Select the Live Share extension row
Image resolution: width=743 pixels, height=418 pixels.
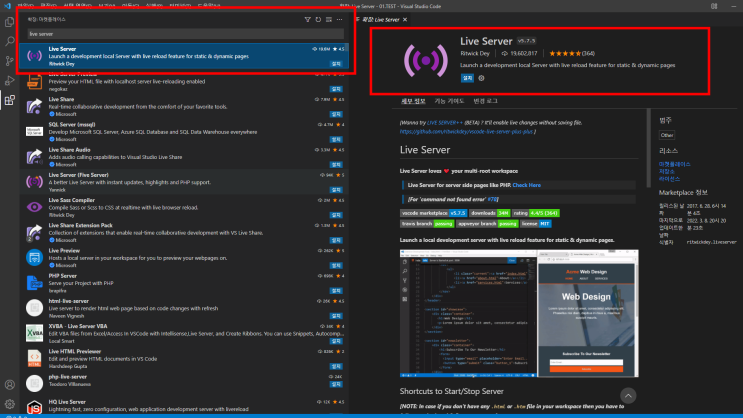(x=184, y=107)
